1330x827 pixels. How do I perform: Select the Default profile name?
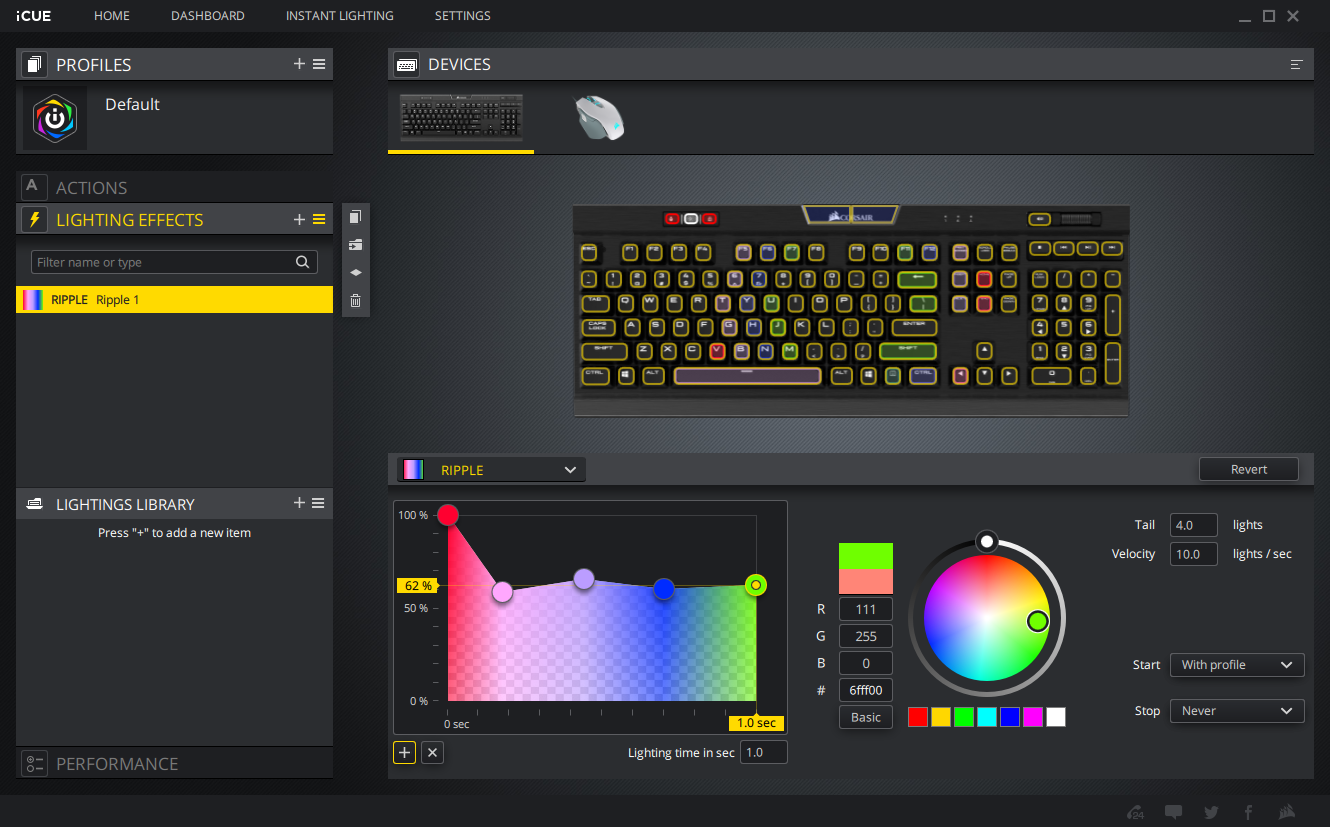pyautogui.click(x=132, y=104)
